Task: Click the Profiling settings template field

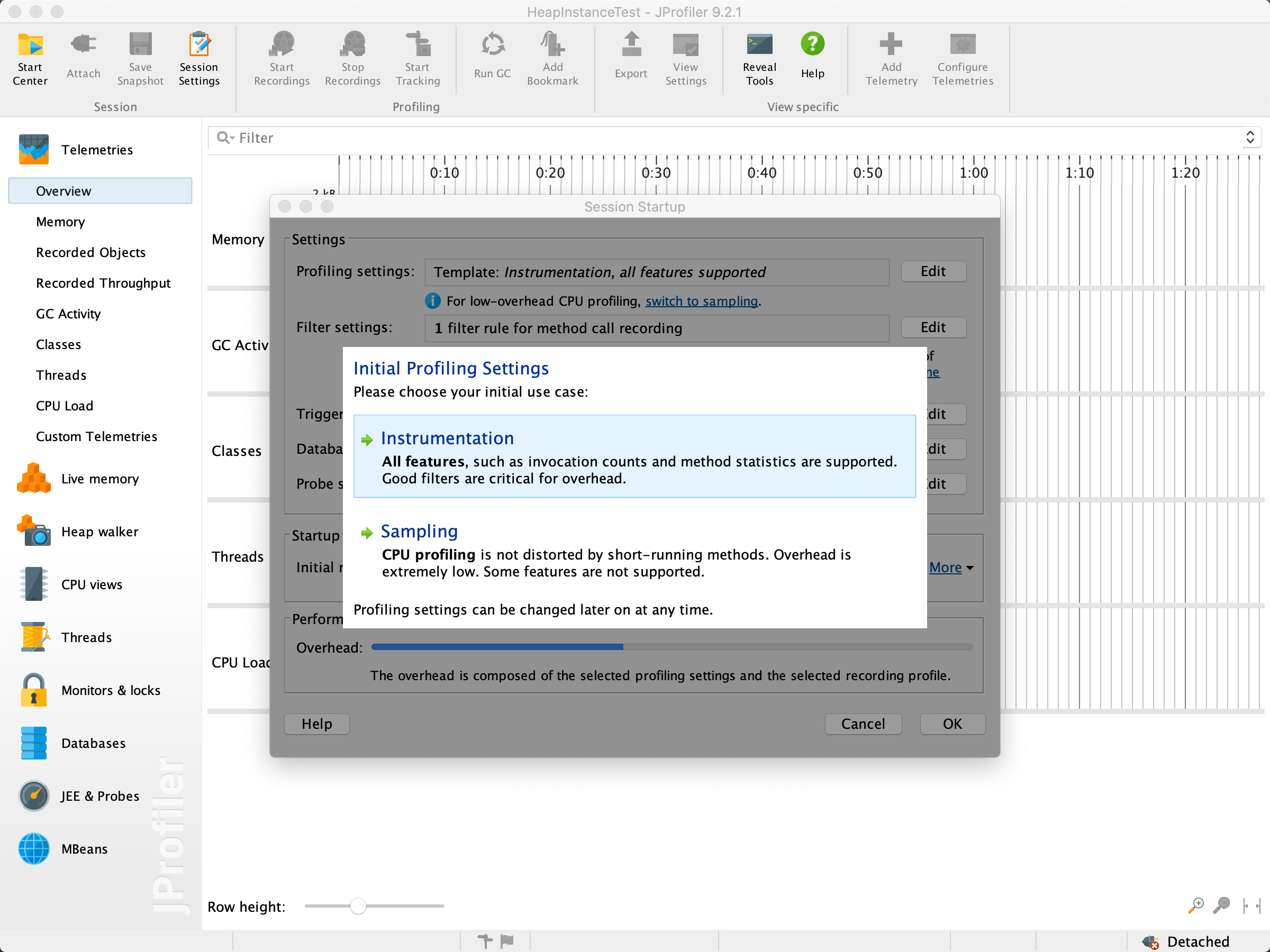Action: pos(657,272)
